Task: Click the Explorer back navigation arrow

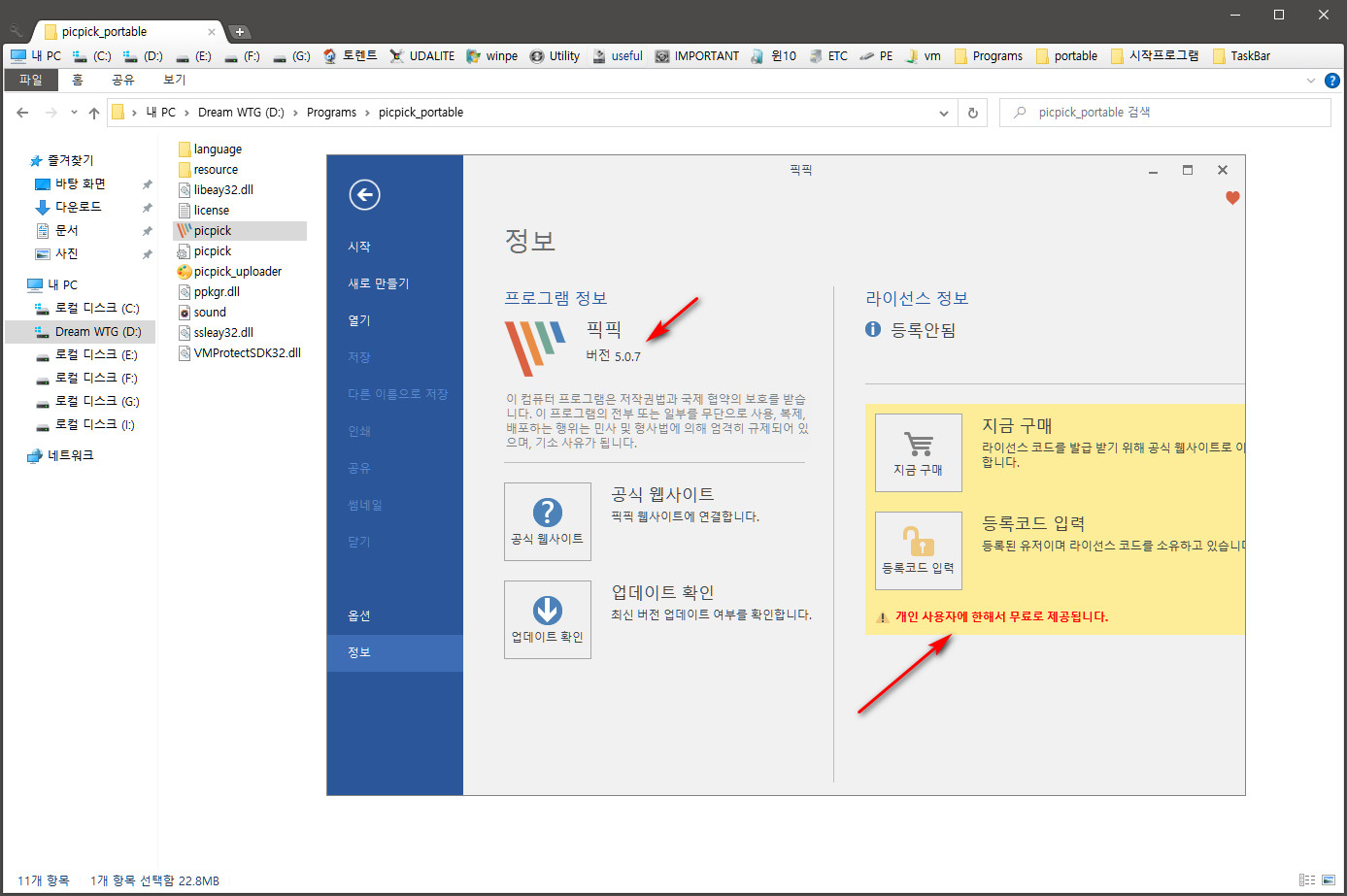Action: (x=22, y=113)
